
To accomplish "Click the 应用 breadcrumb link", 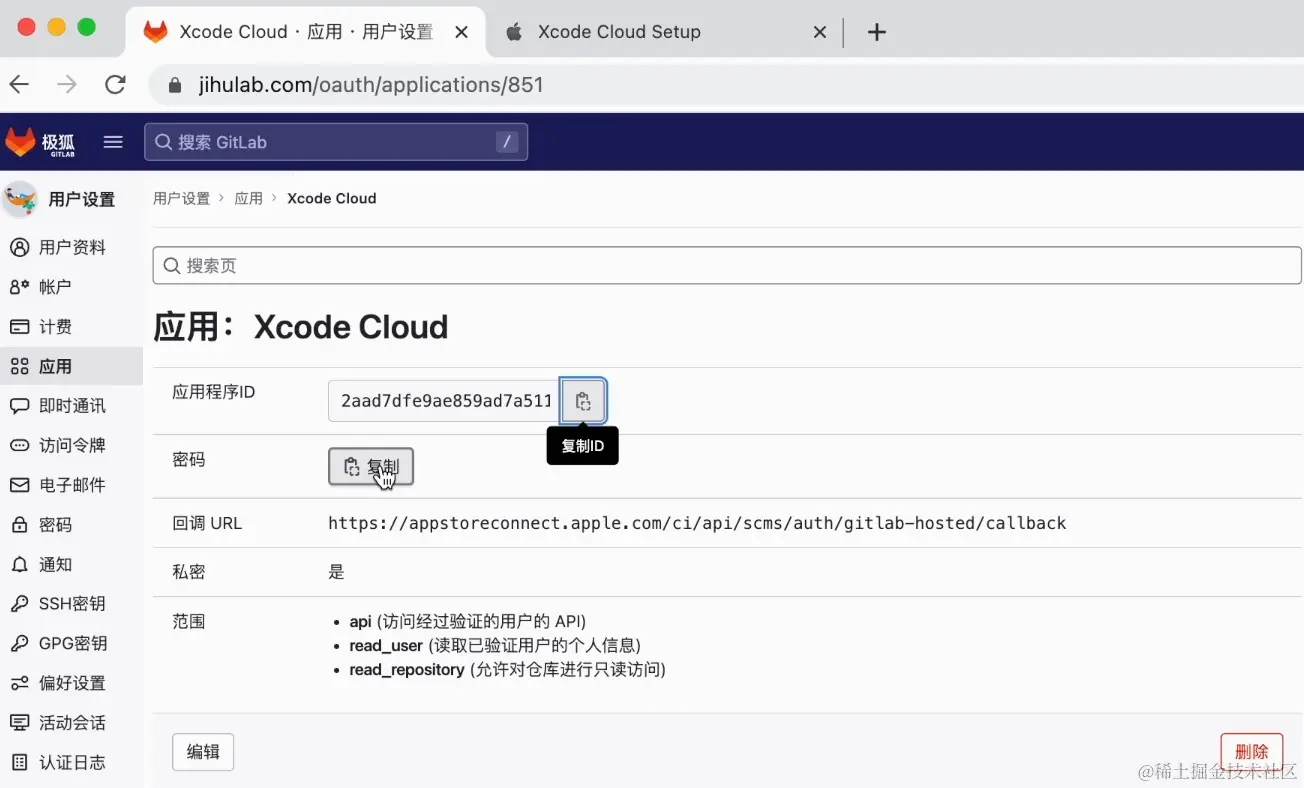I will (x=248, y=198).
